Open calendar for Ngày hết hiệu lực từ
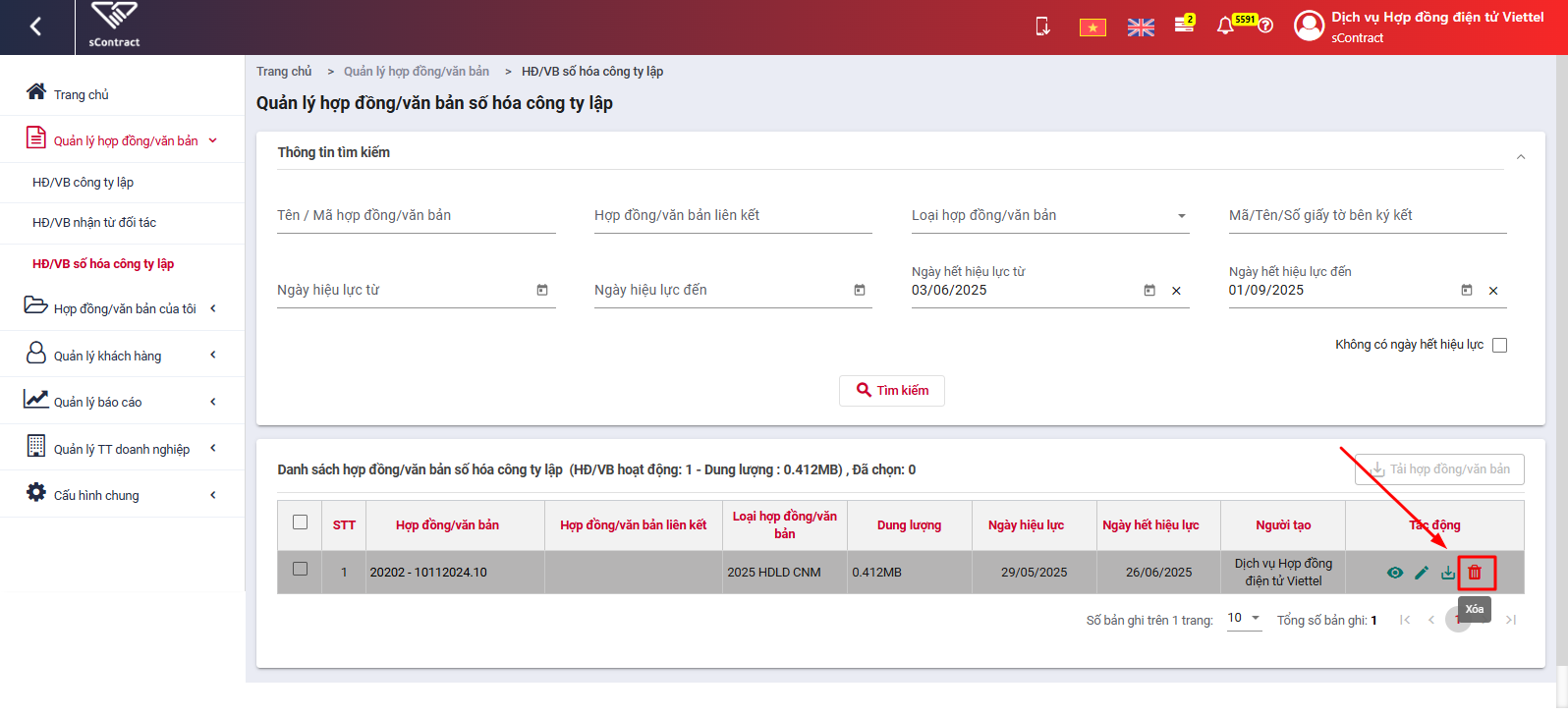This screenshot has width=1568, height=715. tap(1149, 290)
